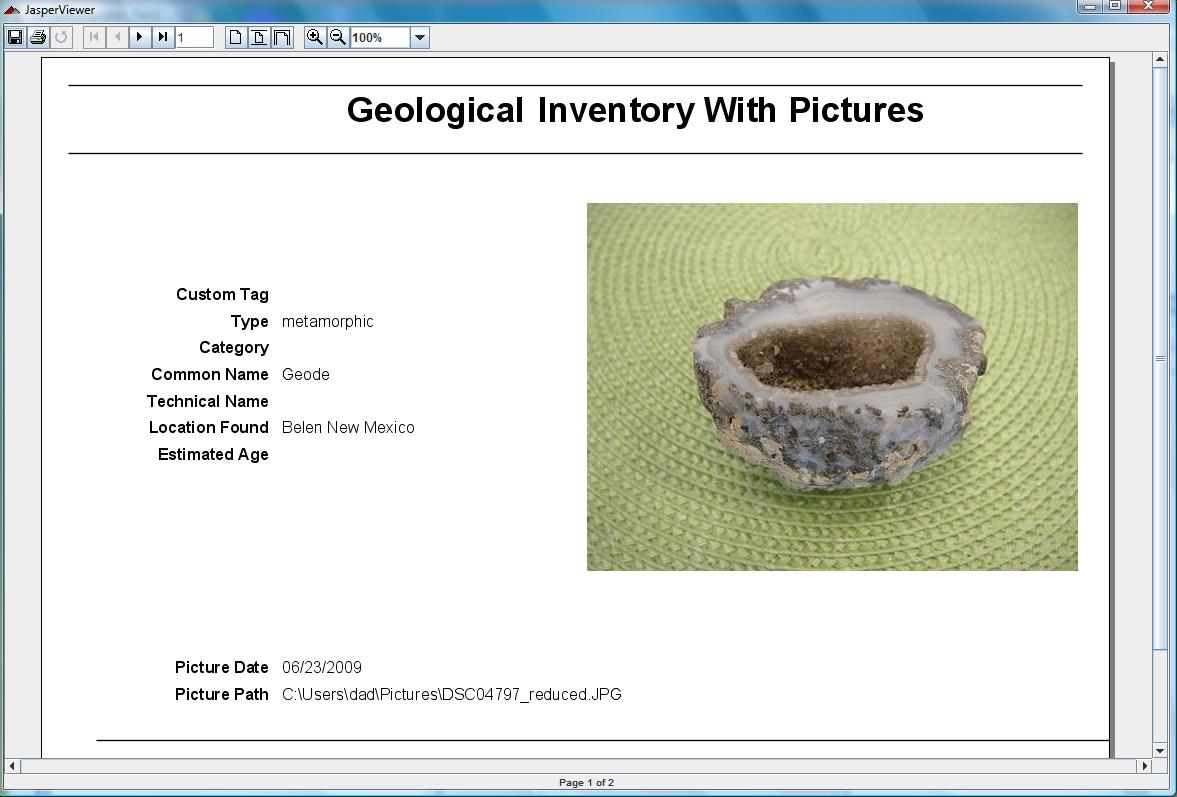Click the geode photograph on the report page

[832, 386]
